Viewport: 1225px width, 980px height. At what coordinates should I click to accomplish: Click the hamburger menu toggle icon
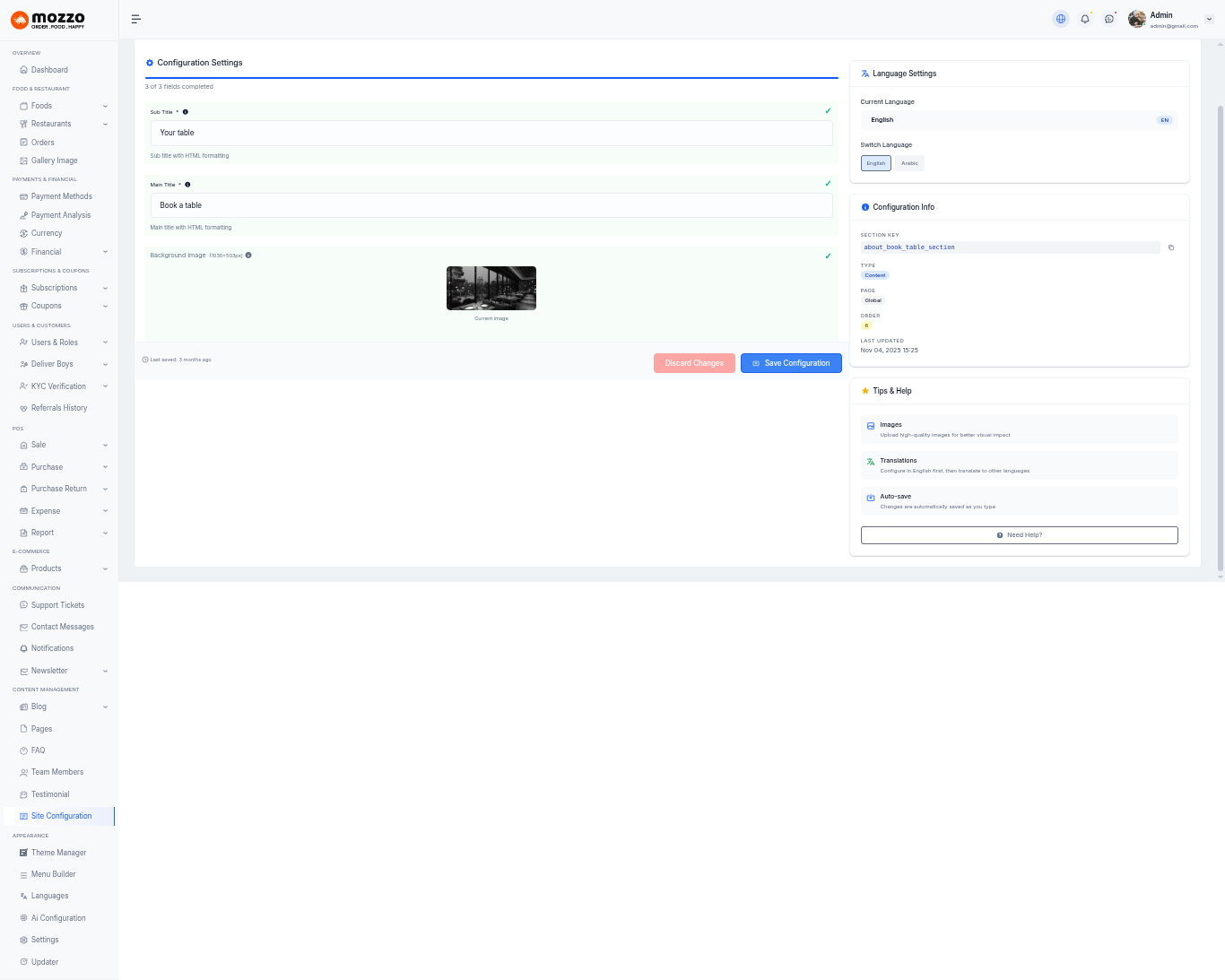pyautogui.click(x=136, y=19)
